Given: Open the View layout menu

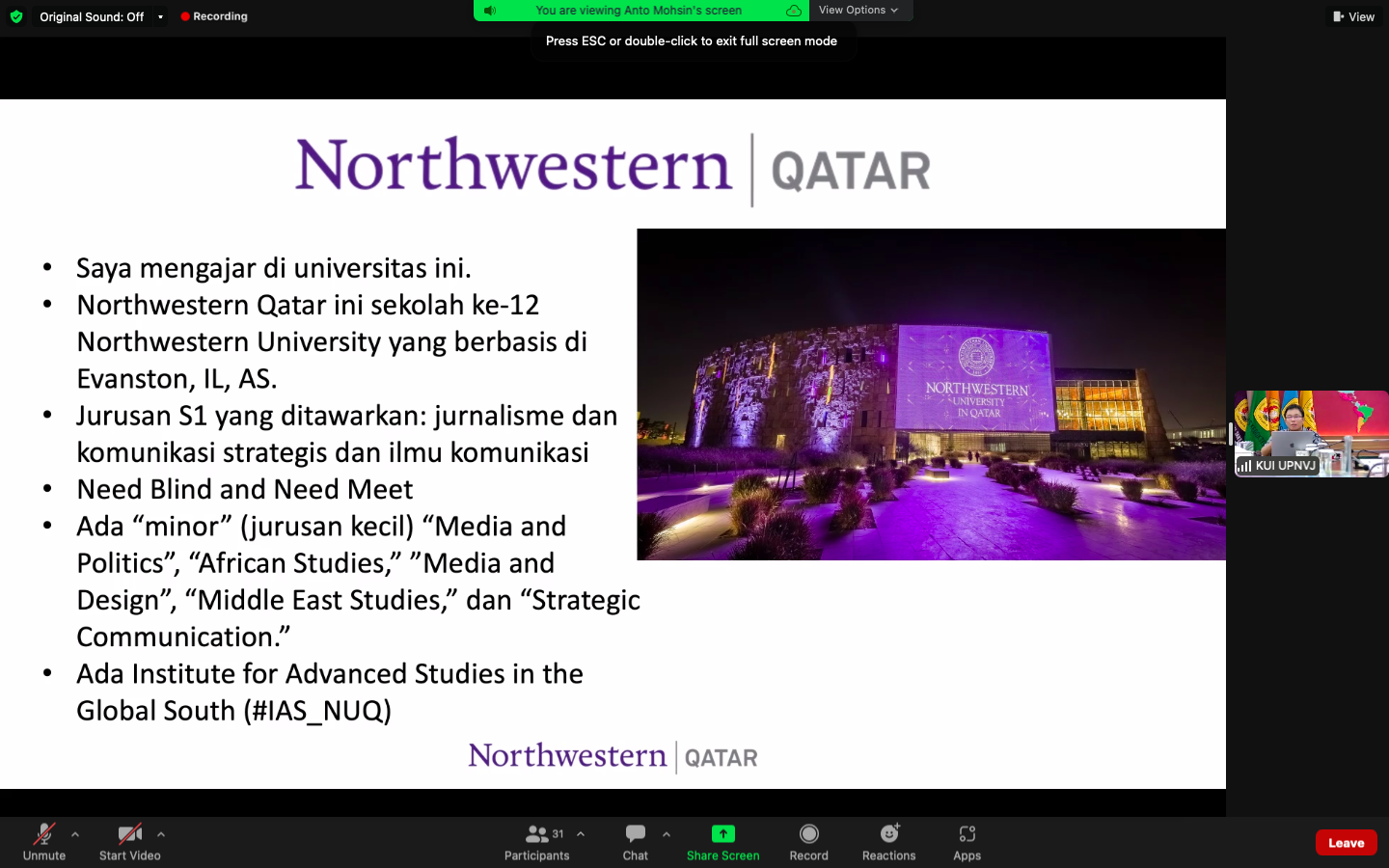Looking at the screenshot, I should click(1353, 16).
